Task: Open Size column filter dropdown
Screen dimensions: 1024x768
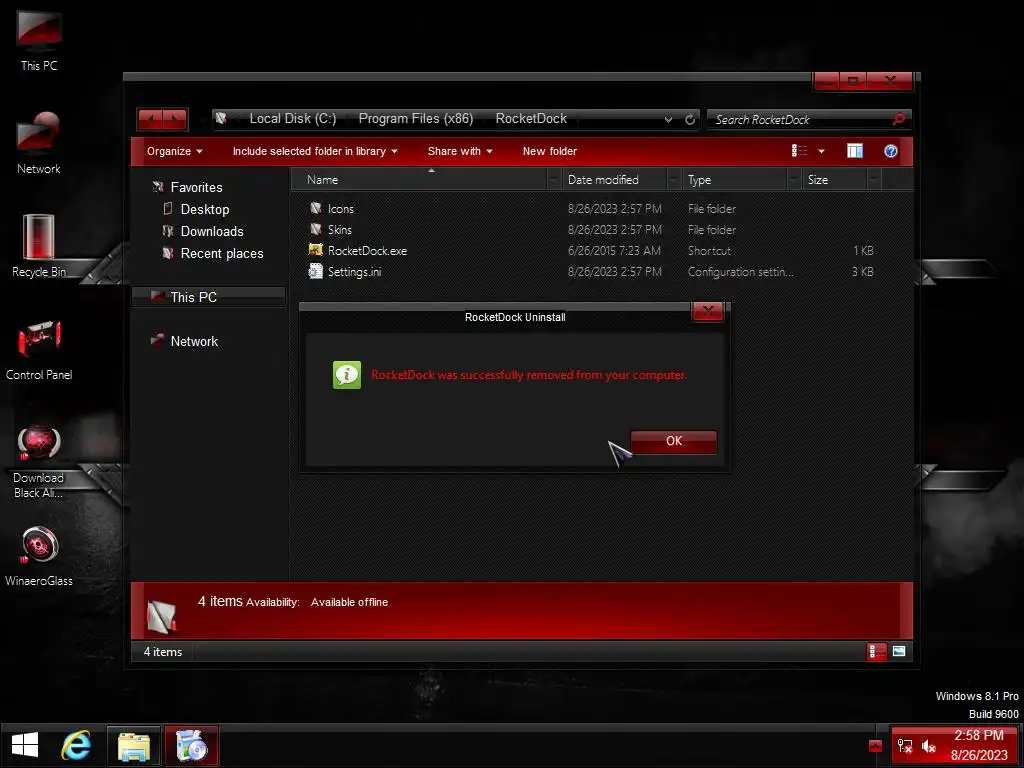Action: click(874, 180)
